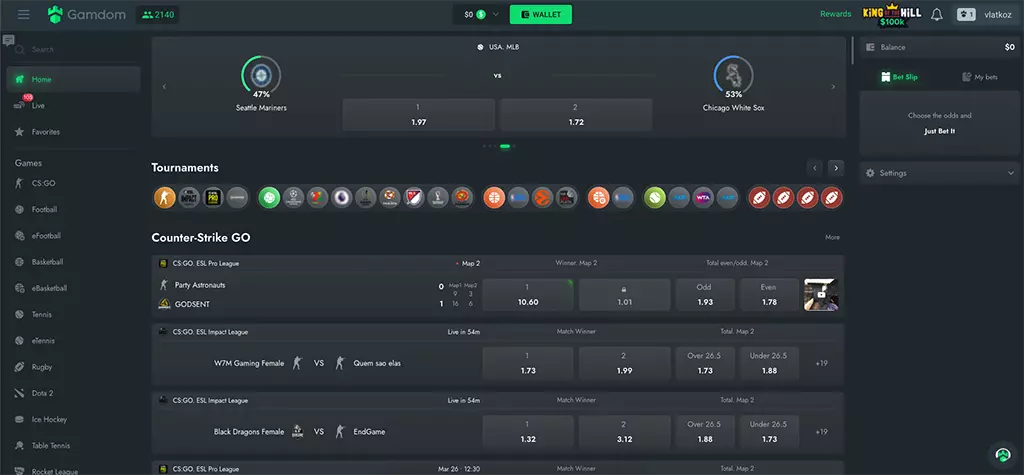
Task: Select the Premier League tournament icon
Action: [342, 197]
